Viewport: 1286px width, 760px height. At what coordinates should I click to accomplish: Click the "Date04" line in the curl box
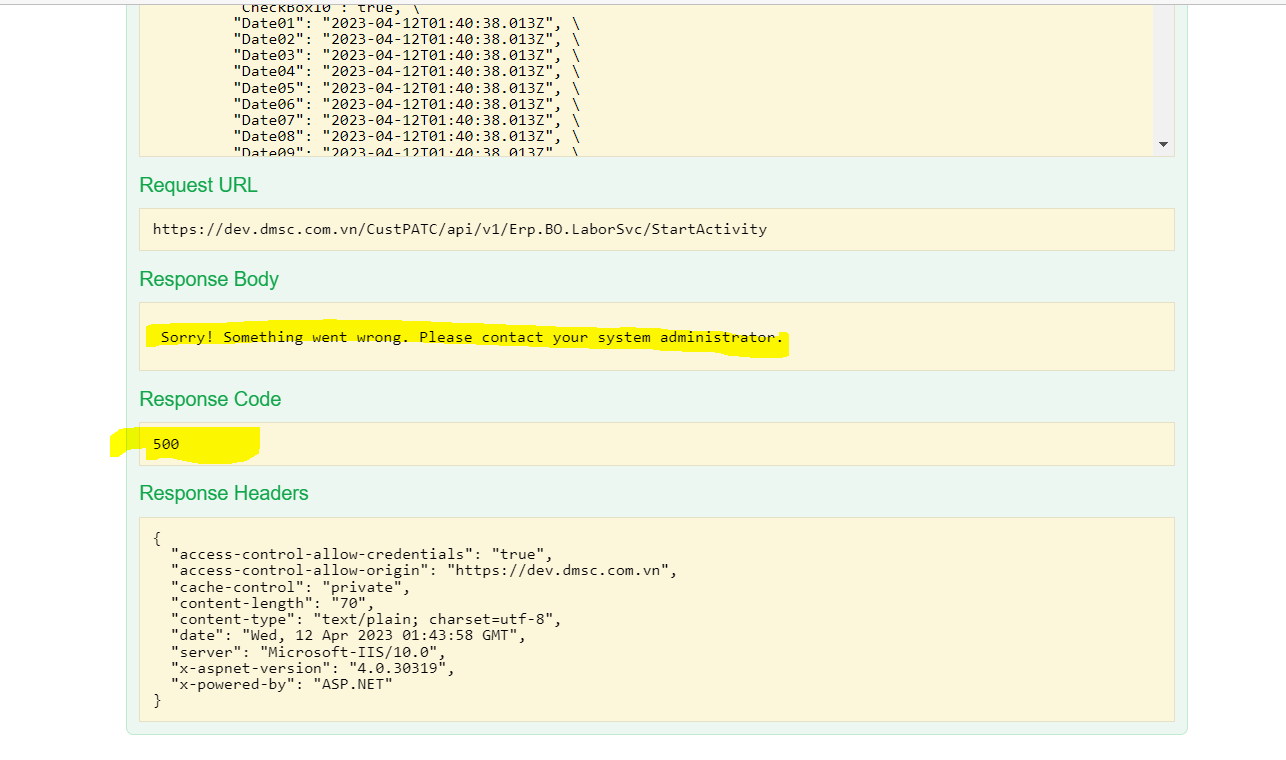pyautogui.click(x=406, y=71)
